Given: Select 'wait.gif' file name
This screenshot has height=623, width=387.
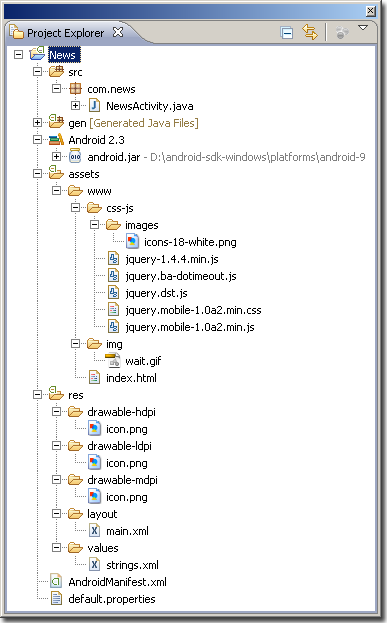Looking at the screenshot, I should [x=143, y=361].
